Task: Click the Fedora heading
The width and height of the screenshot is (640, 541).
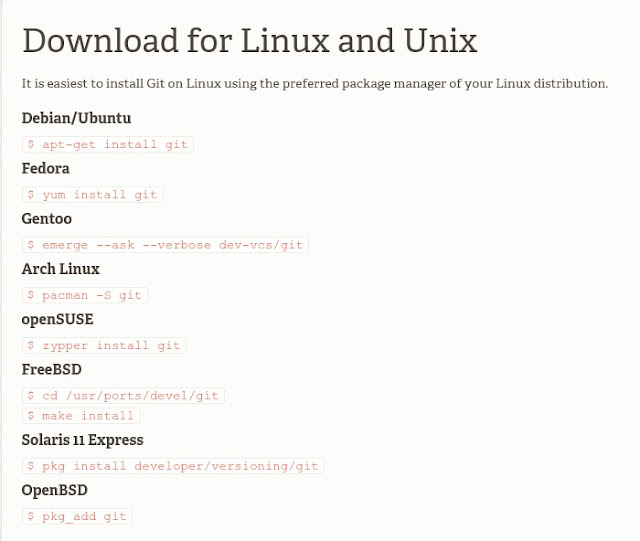Action: [45, 168]
